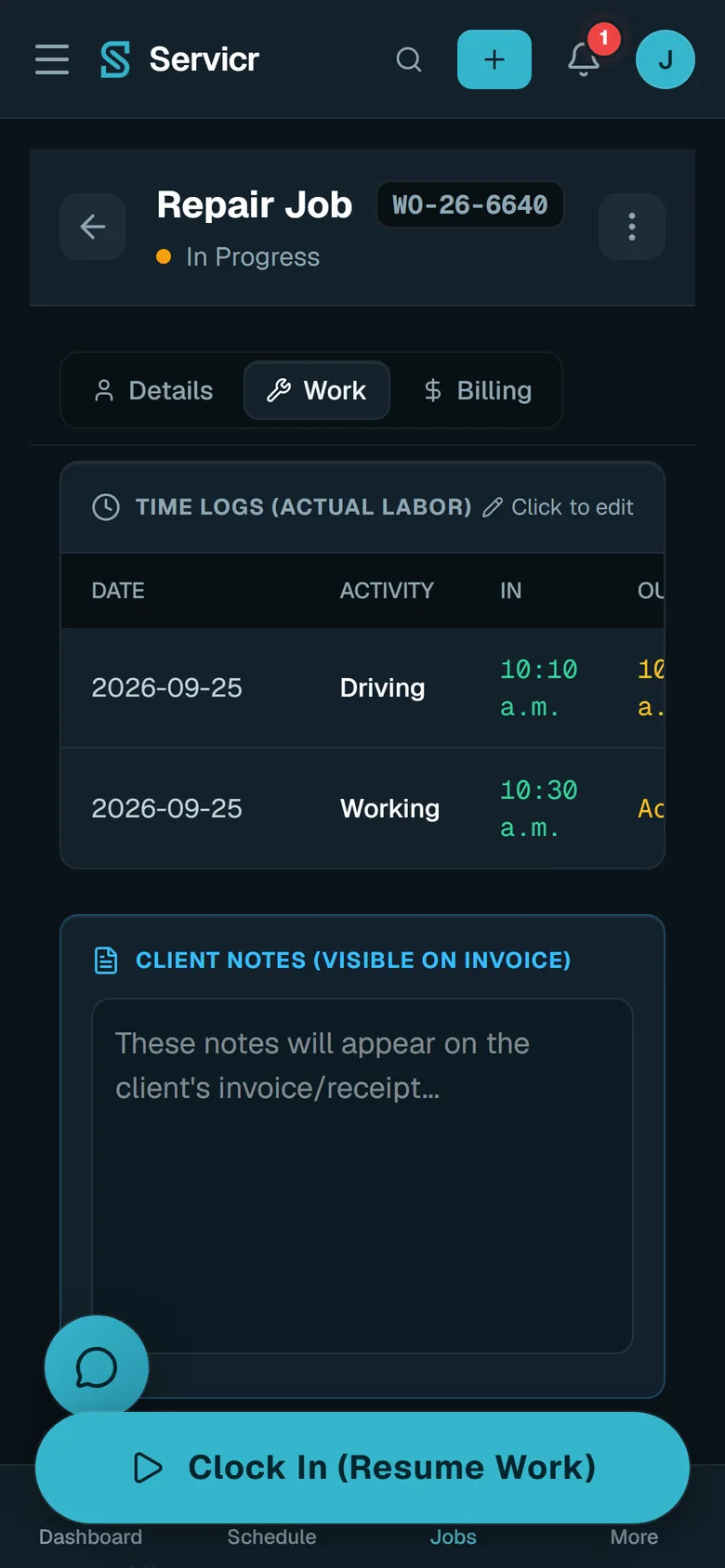Focus the client notes text area
The width and height of the screenshot is (725, 1568).
tap(362, 1176)
